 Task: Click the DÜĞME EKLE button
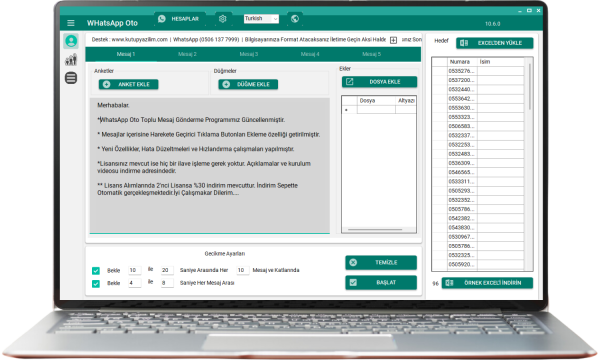pyautogui.click(x=248, y=85)
